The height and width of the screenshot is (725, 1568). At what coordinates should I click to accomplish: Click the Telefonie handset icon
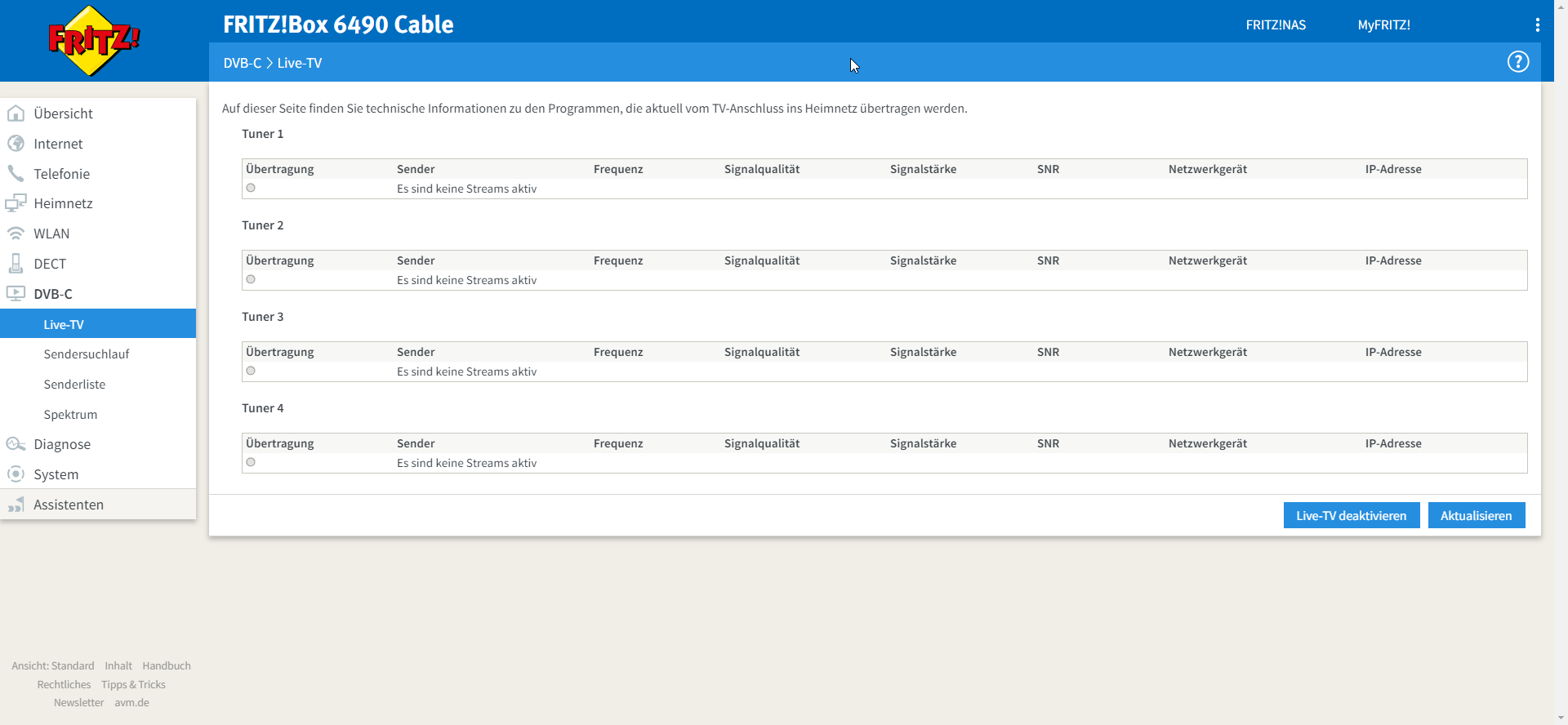pos(16,173)
